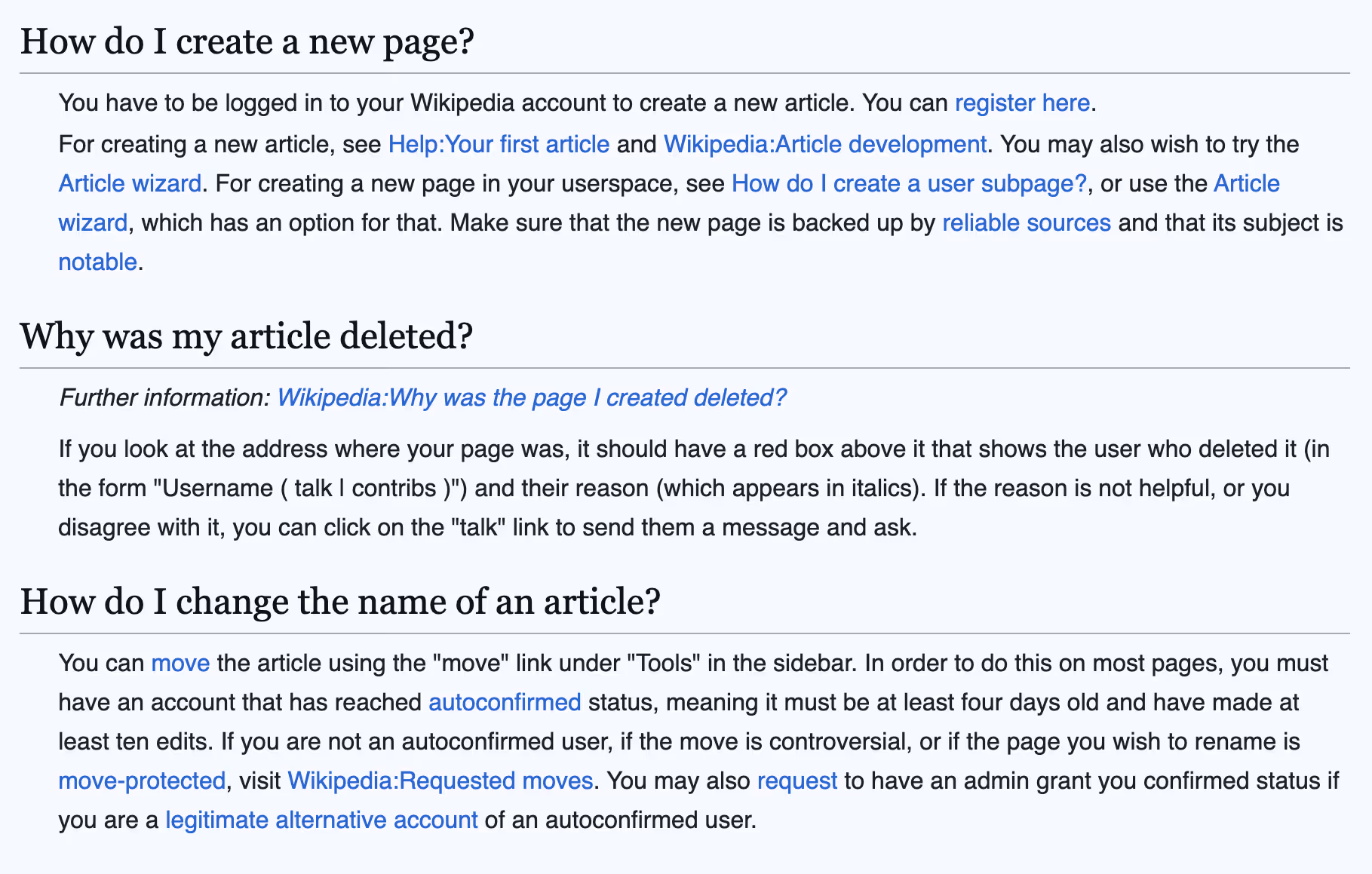Open the notable link
The height and width of the screenshot is (874, 1372).
97,262
